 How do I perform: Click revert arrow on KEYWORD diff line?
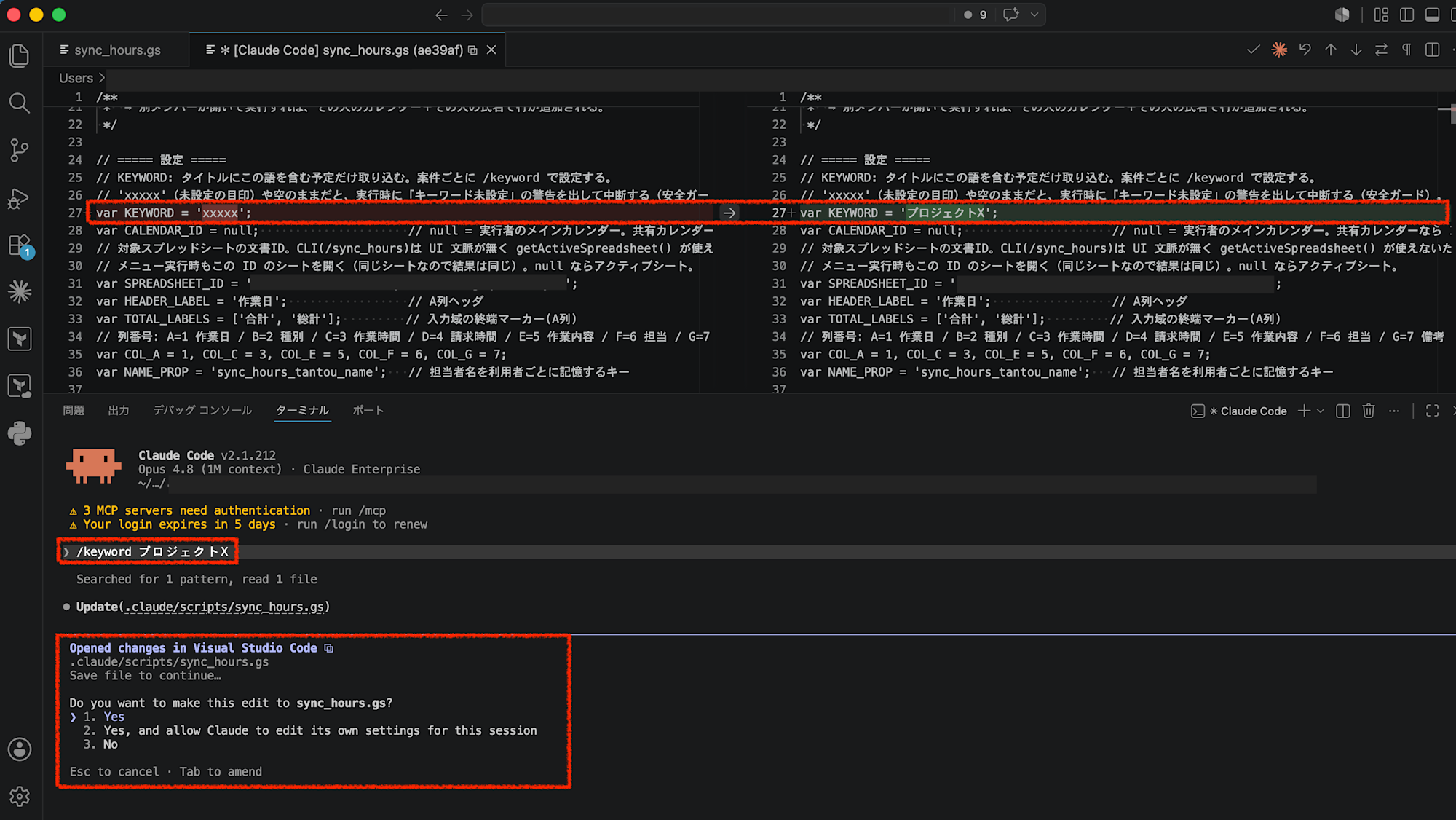(729, 213)
